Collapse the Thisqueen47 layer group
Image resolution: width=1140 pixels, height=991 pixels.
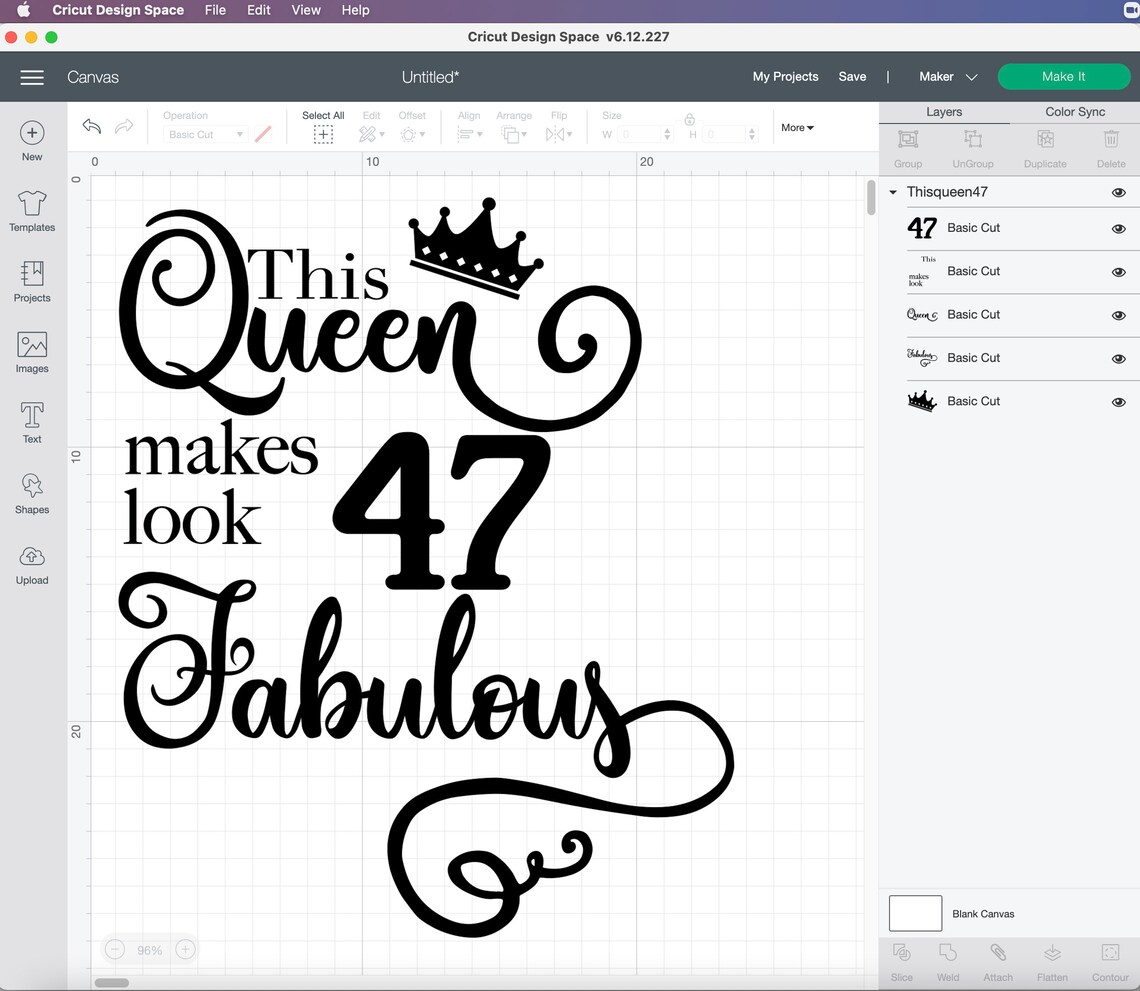click(x=892, y=192)
